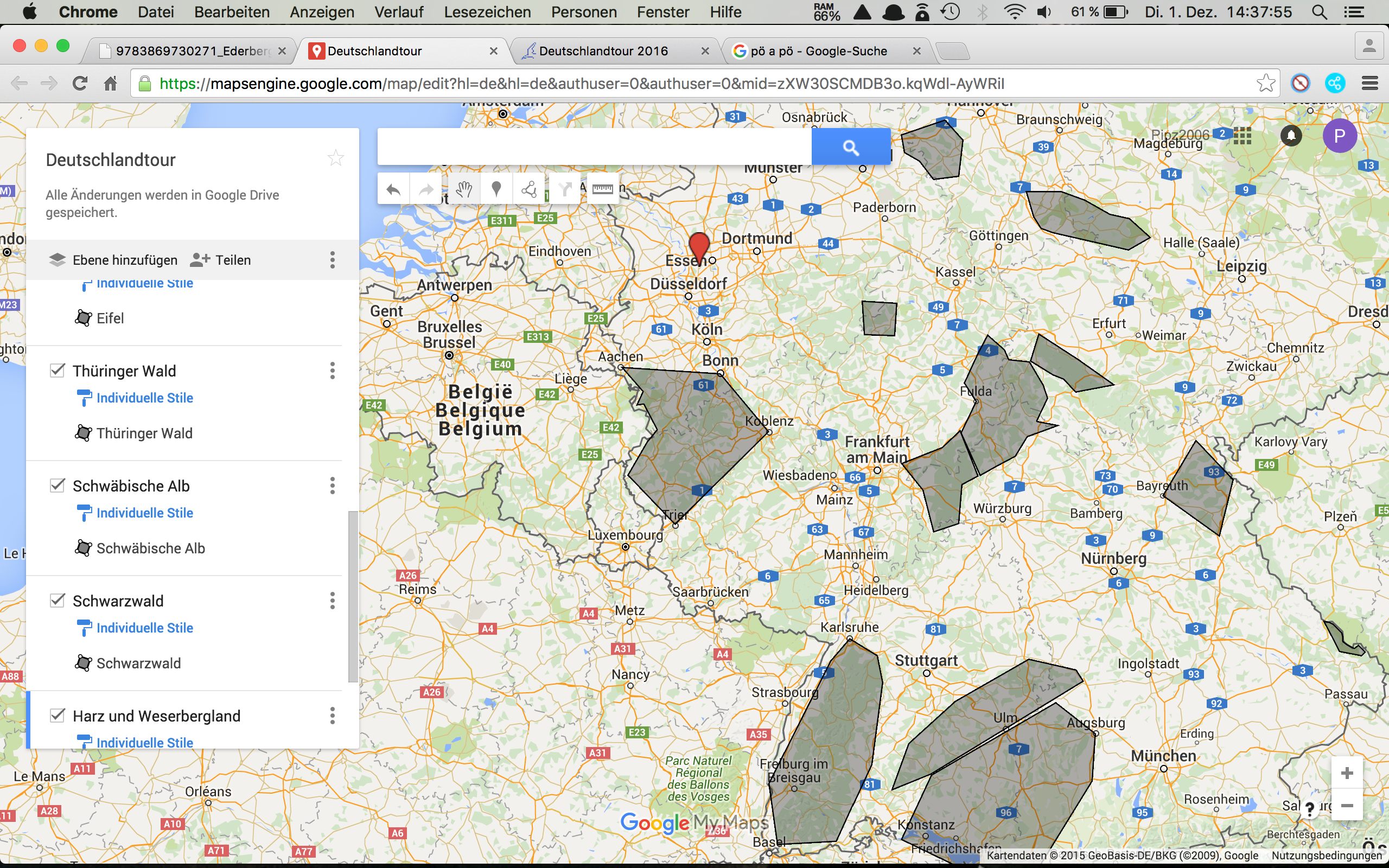Open the Google apps grid icon

pos(1242,136)
